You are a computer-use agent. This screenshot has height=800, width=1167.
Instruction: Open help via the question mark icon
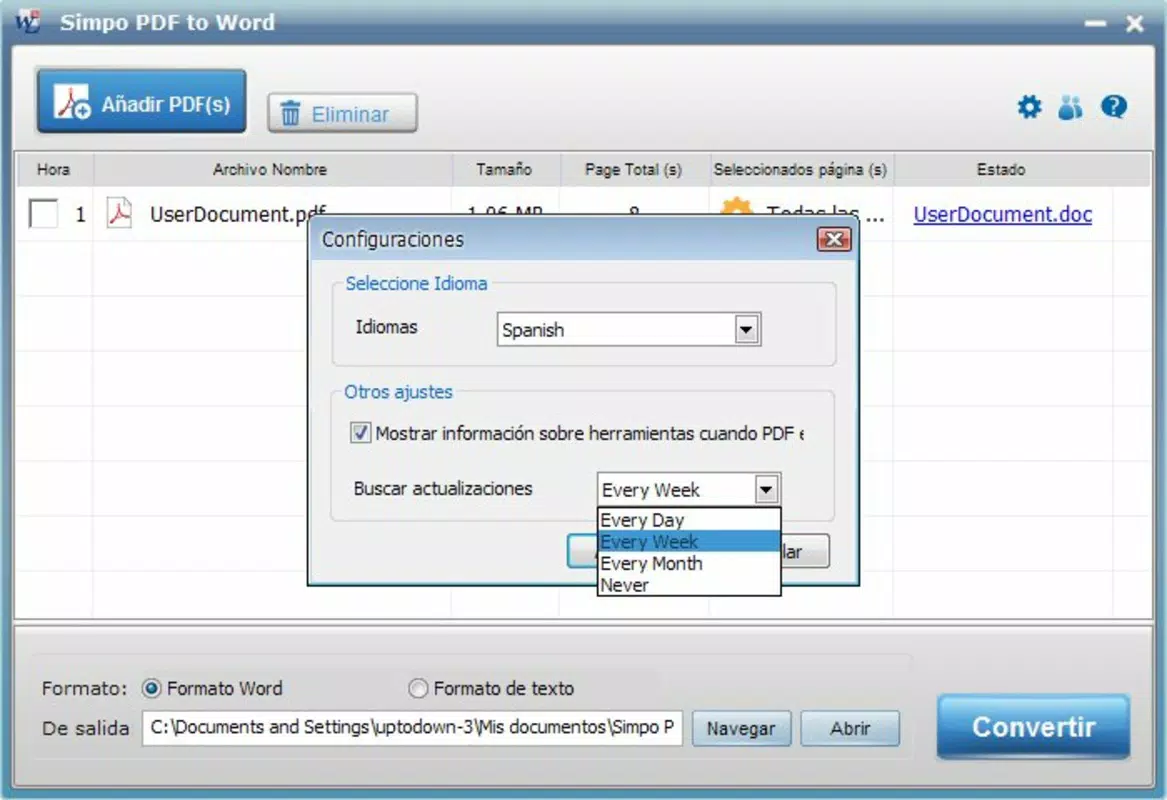click(1113, 107)
